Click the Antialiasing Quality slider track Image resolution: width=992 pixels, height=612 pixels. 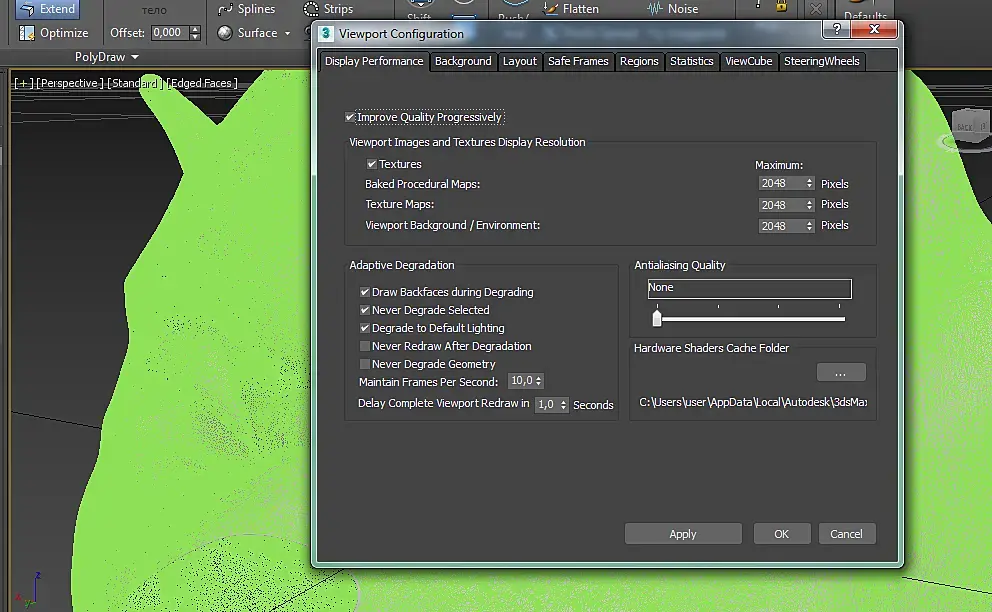pyautogui.click(x=753, y=319)
